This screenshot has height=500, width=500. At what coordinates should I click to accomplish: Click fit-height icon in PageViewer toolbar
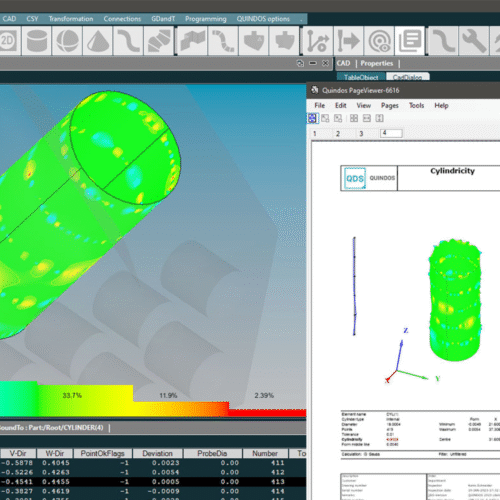[x=379, y=118]
